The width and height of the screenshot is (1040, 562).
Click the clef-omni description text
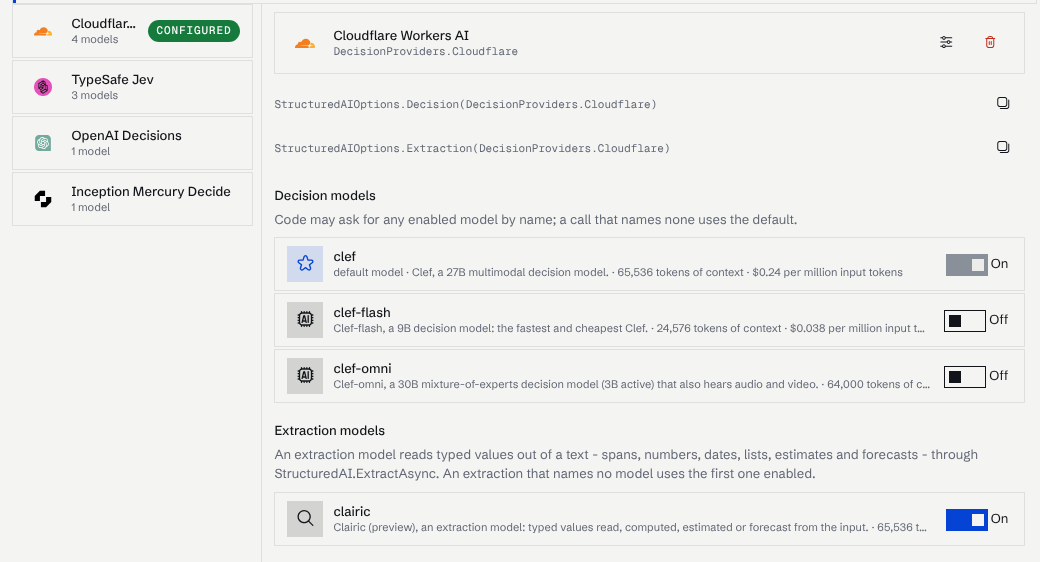pos(631,384)
